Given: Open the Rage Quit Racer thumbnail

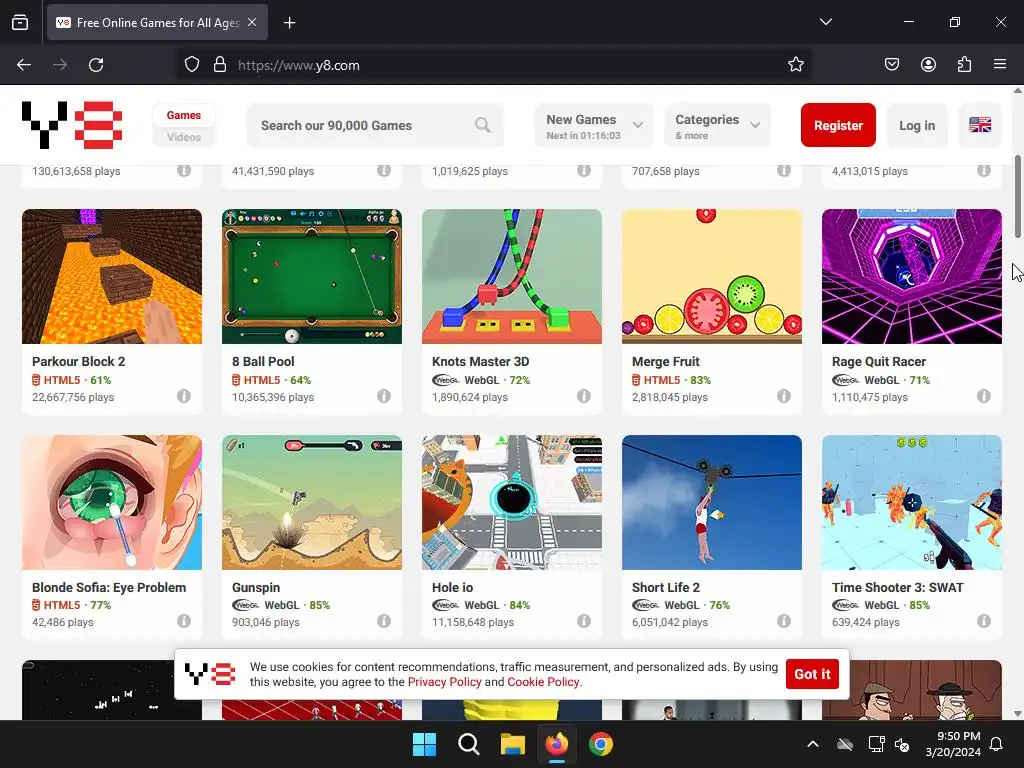Looking at the screenshot, I should [x=911, y=276].
